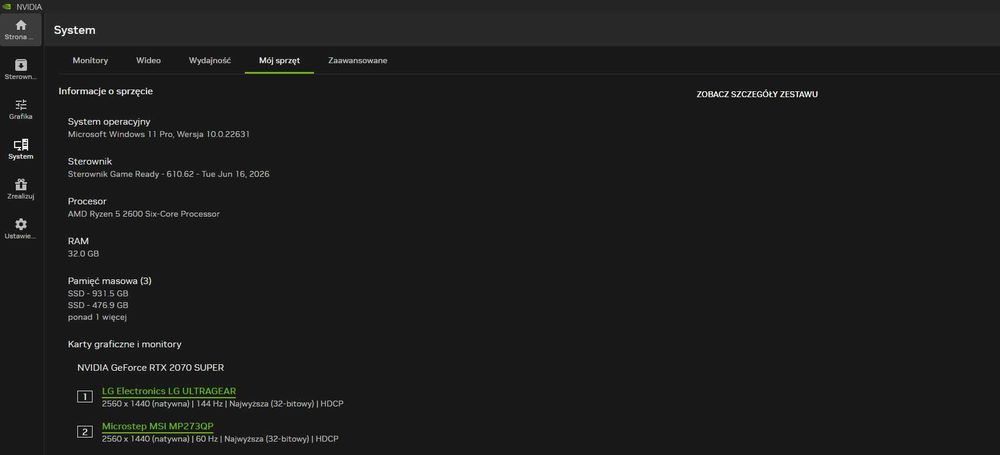Screen dimensions: 1000x455
Task: Click the 'Sterownik' label
Action: click(90, 161)
